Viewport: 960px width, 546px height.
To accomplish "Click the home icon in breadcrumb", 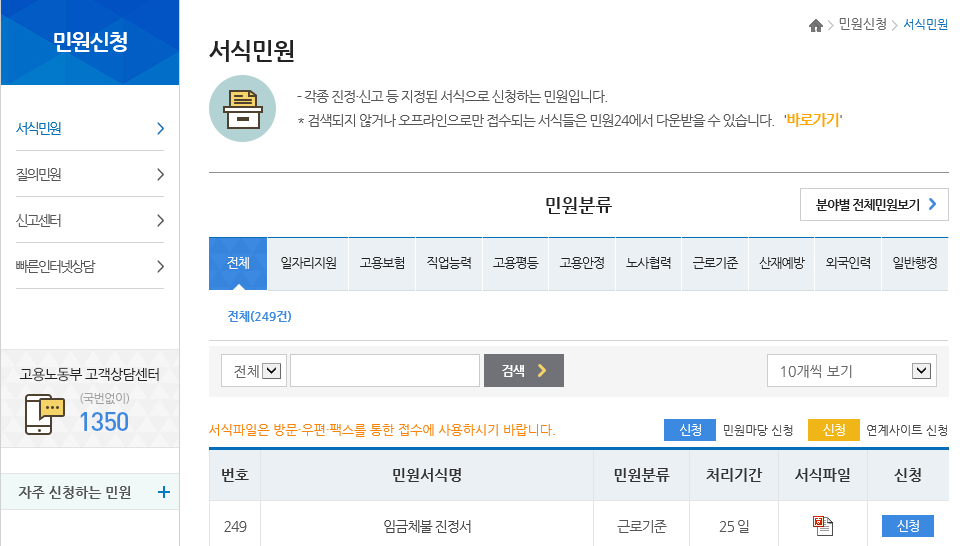I will [x=816, y=25].
